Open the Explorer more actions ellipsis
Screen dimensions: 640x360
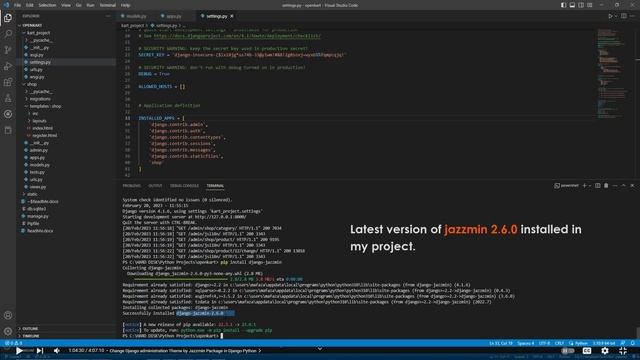pos(108,16)
